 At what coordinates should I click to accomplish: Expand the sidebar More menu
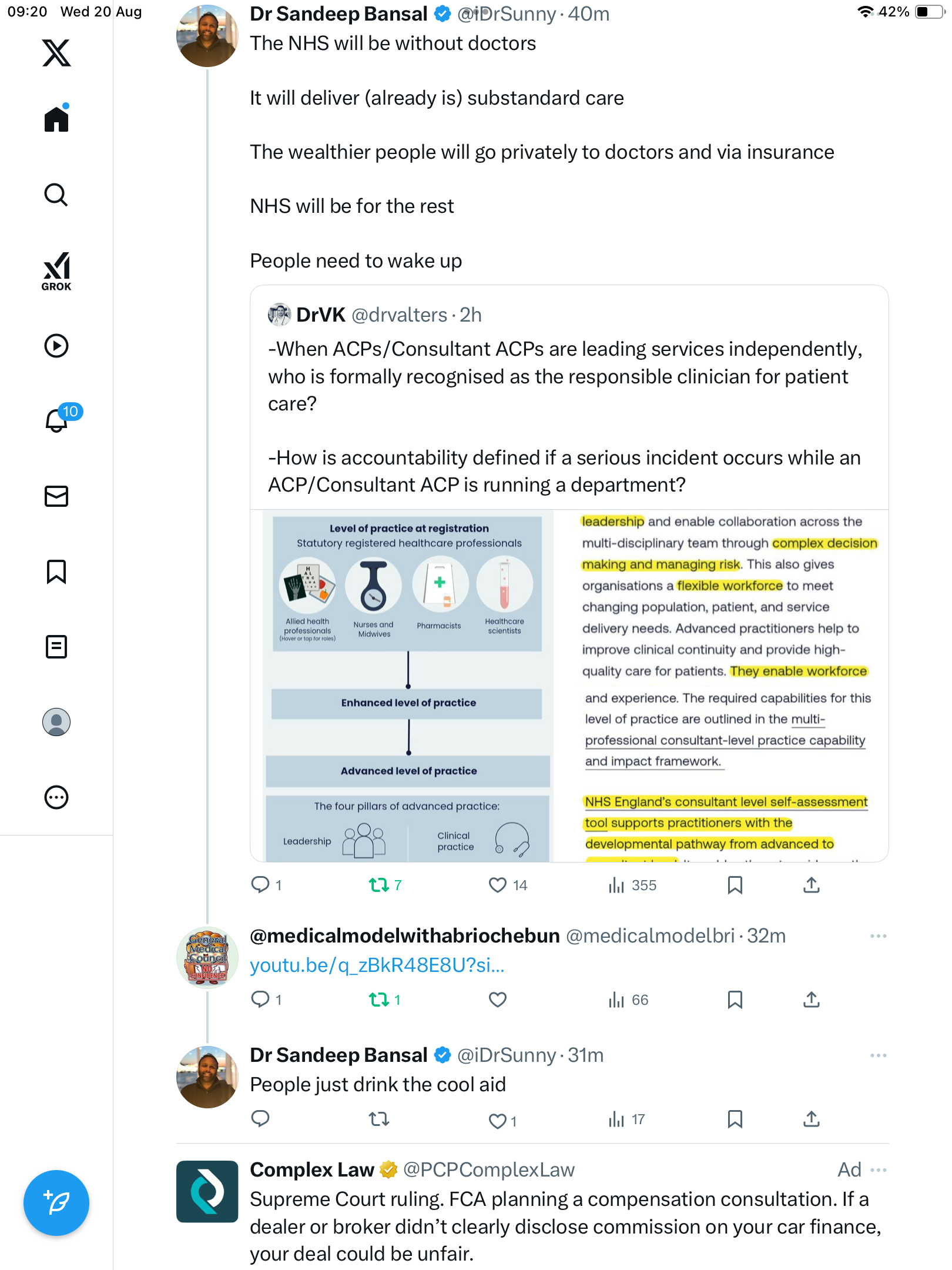(x=56, y=797)
